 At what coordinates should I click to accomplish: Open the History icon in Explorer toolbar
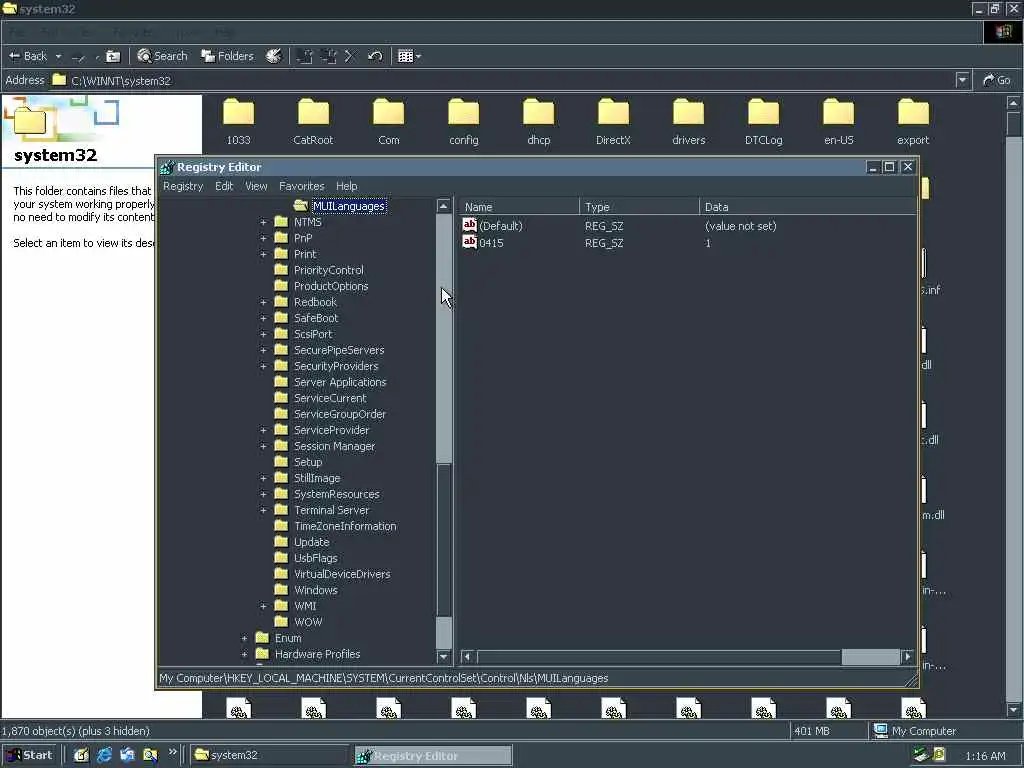(x=274, y=56)
